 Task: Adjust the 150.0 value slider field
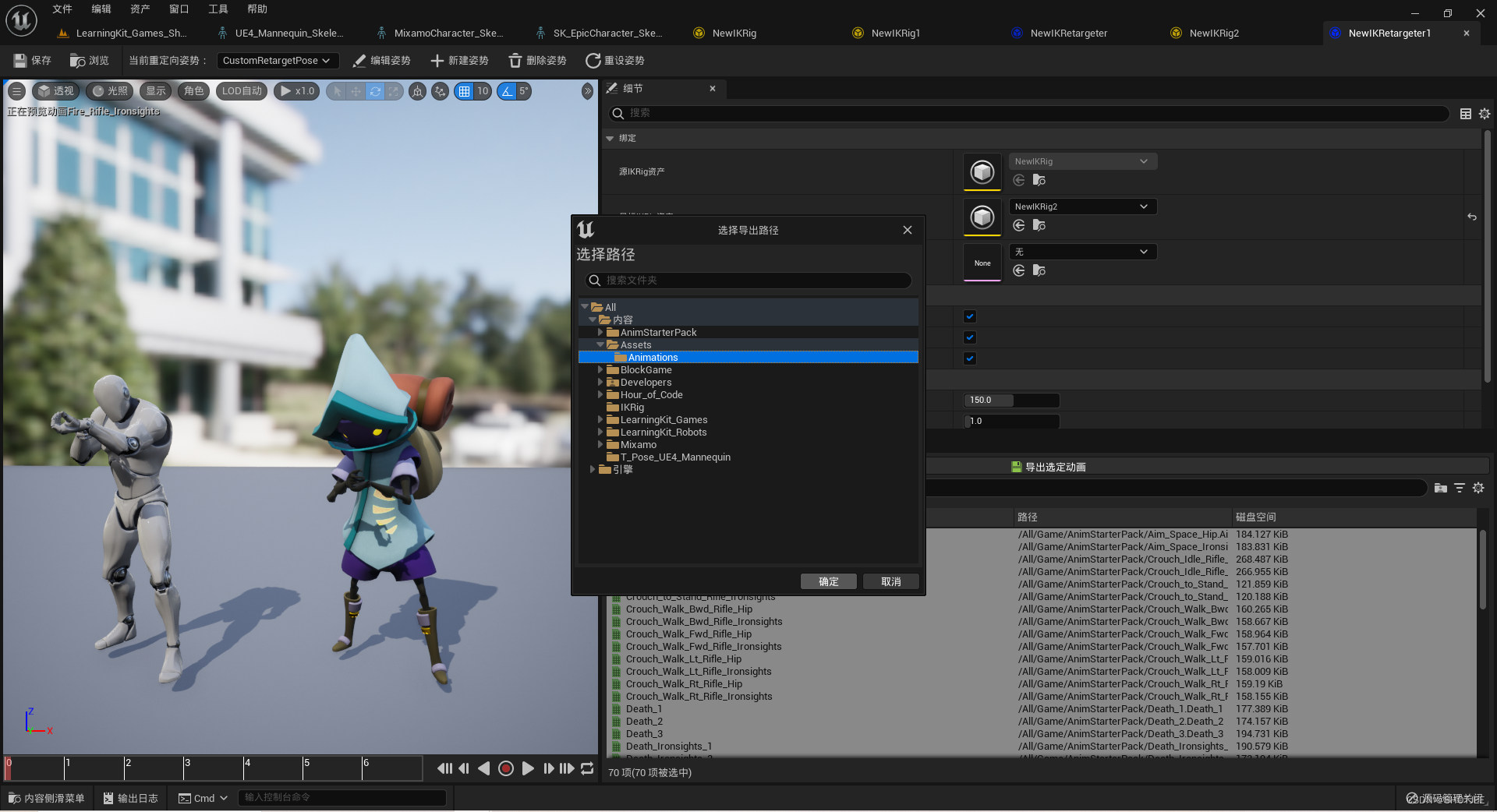(x=1011, y=400)
